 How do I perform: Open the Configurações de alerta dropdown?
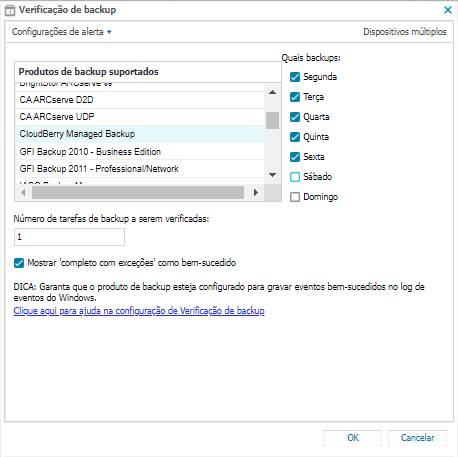pos(62,32)
